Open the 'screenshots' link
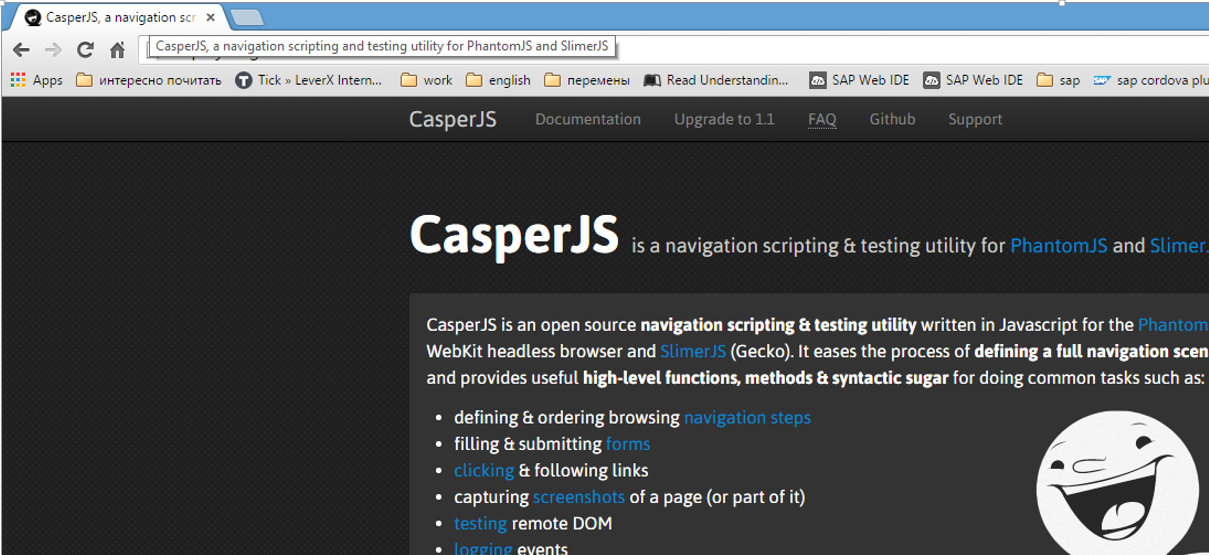Screen dimensions: 1209x555 point(579,496)
